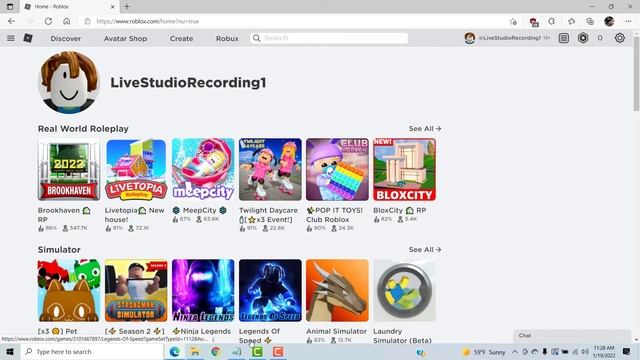Open the Livetopia game thumbnail

[x=136, y=169]
